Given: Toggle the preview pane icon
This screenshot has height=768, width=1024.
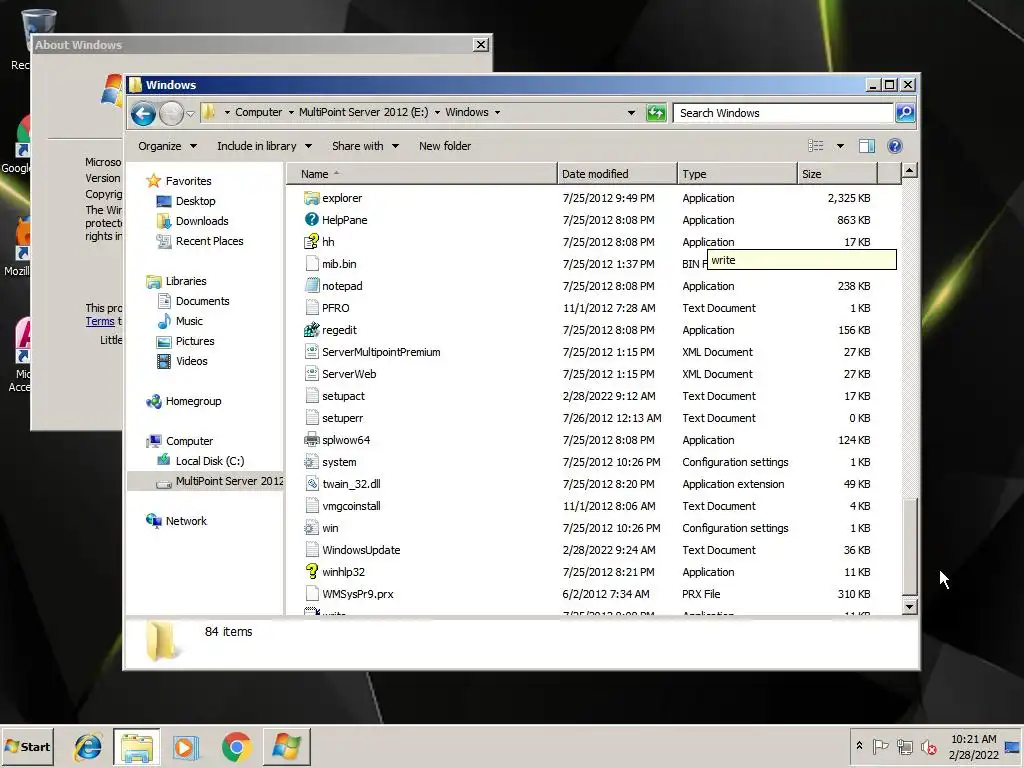Looking at the screenshot, I should [x=867, y=146].
